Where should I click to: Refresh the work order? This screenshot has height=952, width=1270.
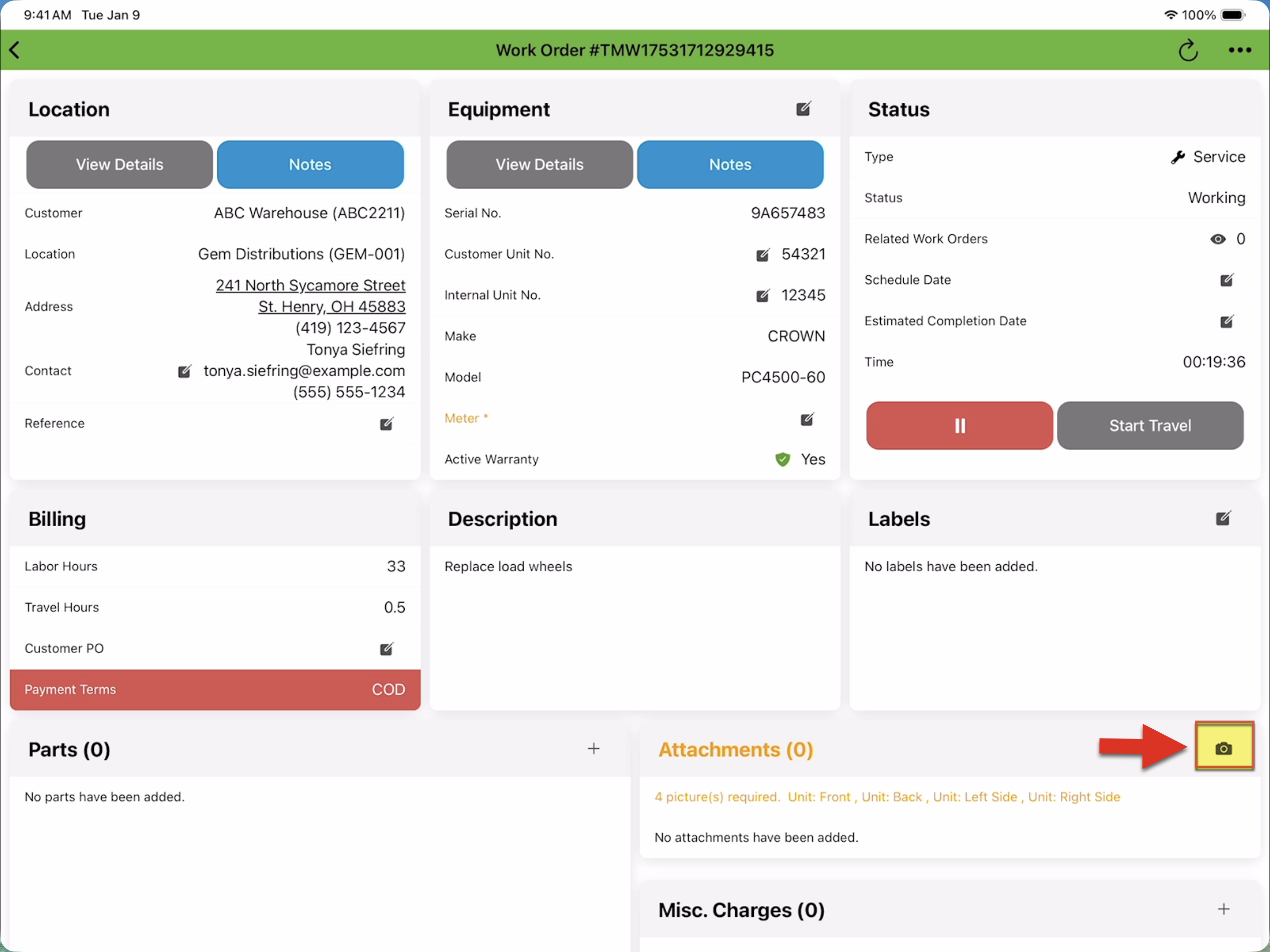[1188, 51]
